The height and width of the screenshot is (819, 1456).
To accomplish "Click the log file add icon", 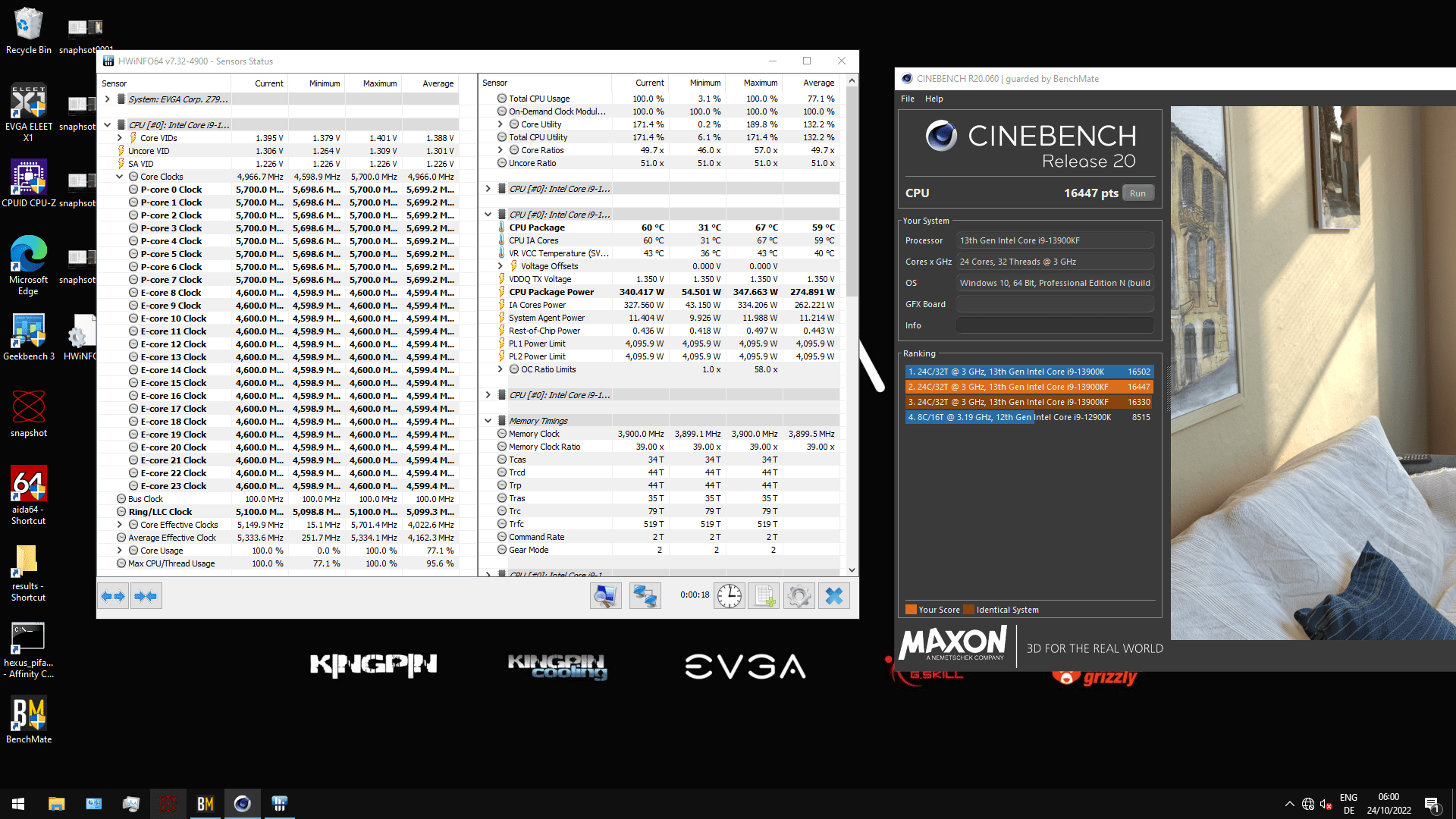I will coord(764,596).
